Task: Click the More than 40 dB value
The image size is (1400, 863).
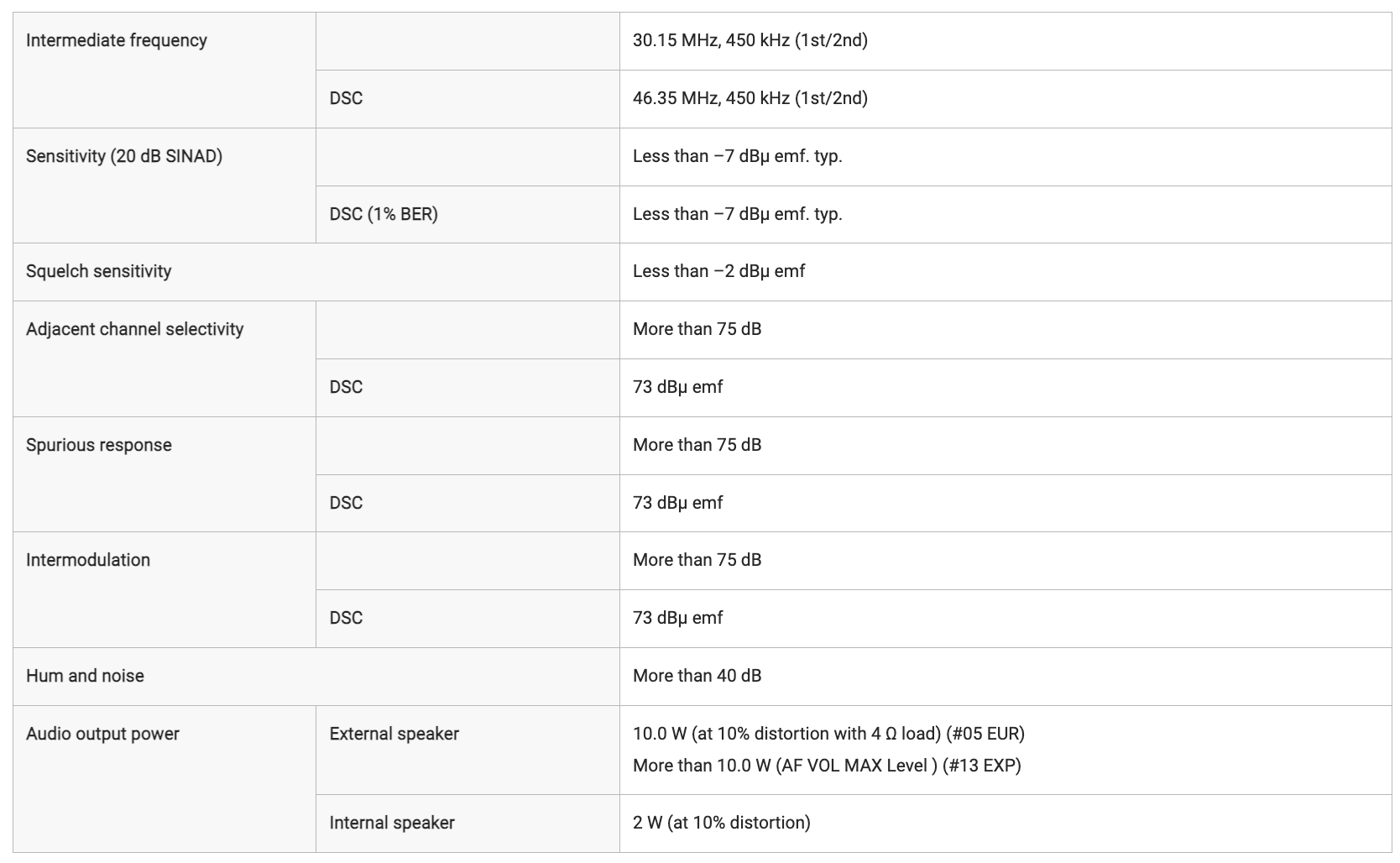Action: (x=697, y=676)
